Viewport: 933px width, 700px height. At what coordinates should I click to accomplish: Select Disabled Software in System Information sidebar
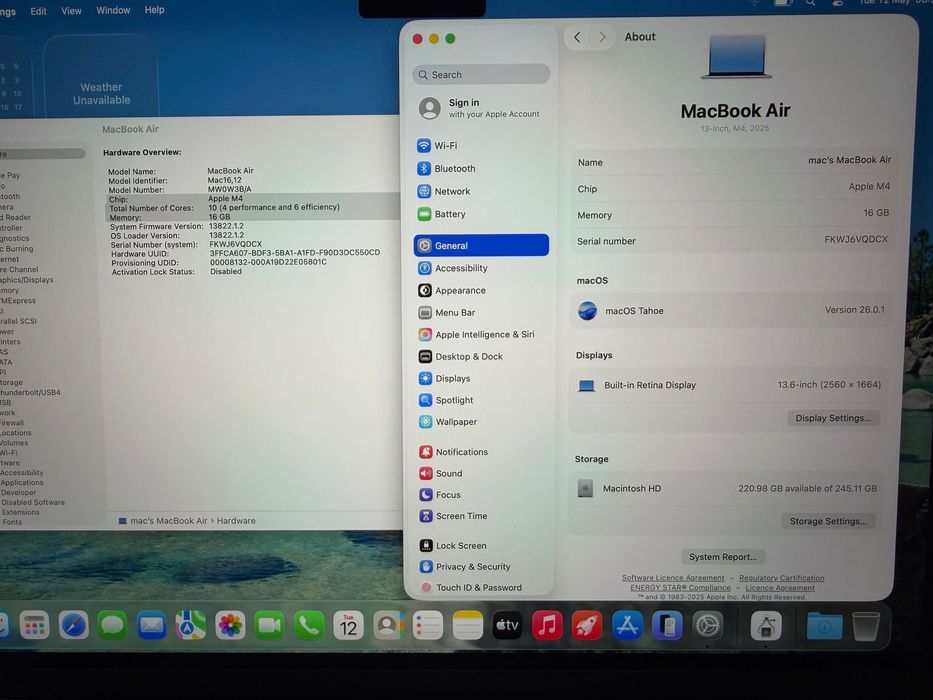coord(33,502)
